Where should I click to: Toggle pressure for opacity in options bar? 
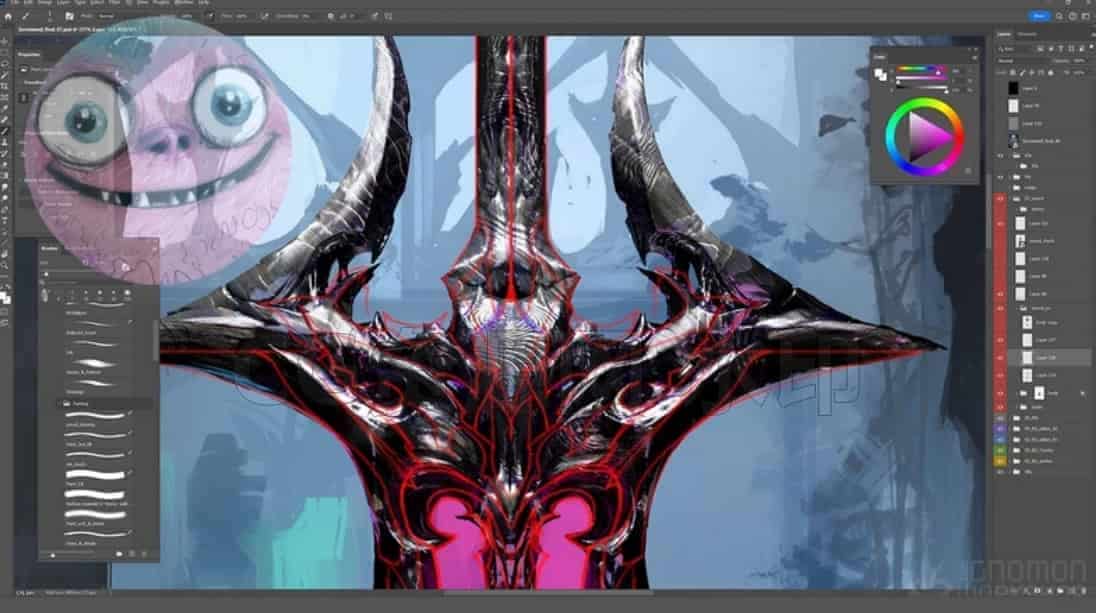coord(210,16)
